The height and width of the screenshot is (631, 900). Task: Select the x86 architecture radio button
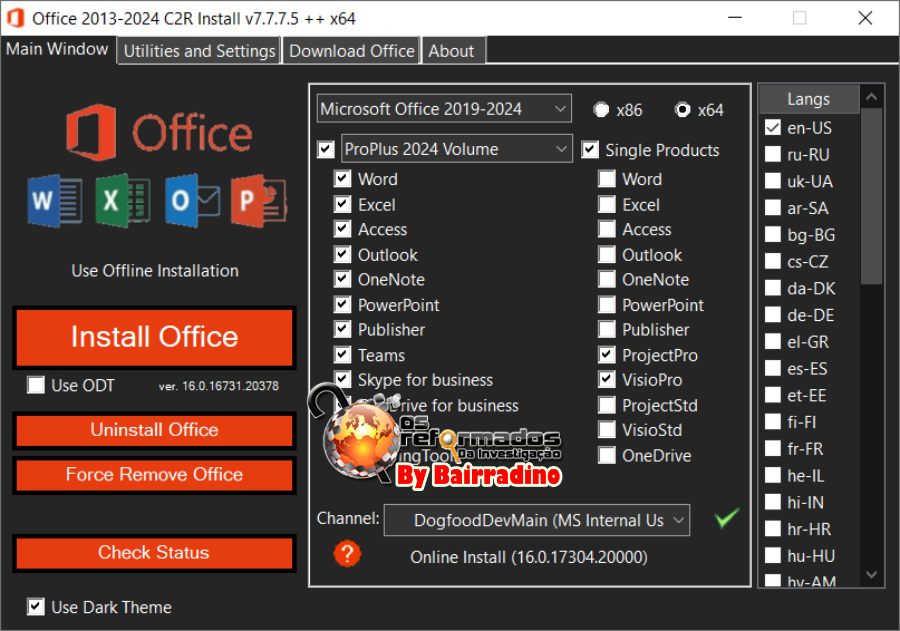click(x=601, y=110)
